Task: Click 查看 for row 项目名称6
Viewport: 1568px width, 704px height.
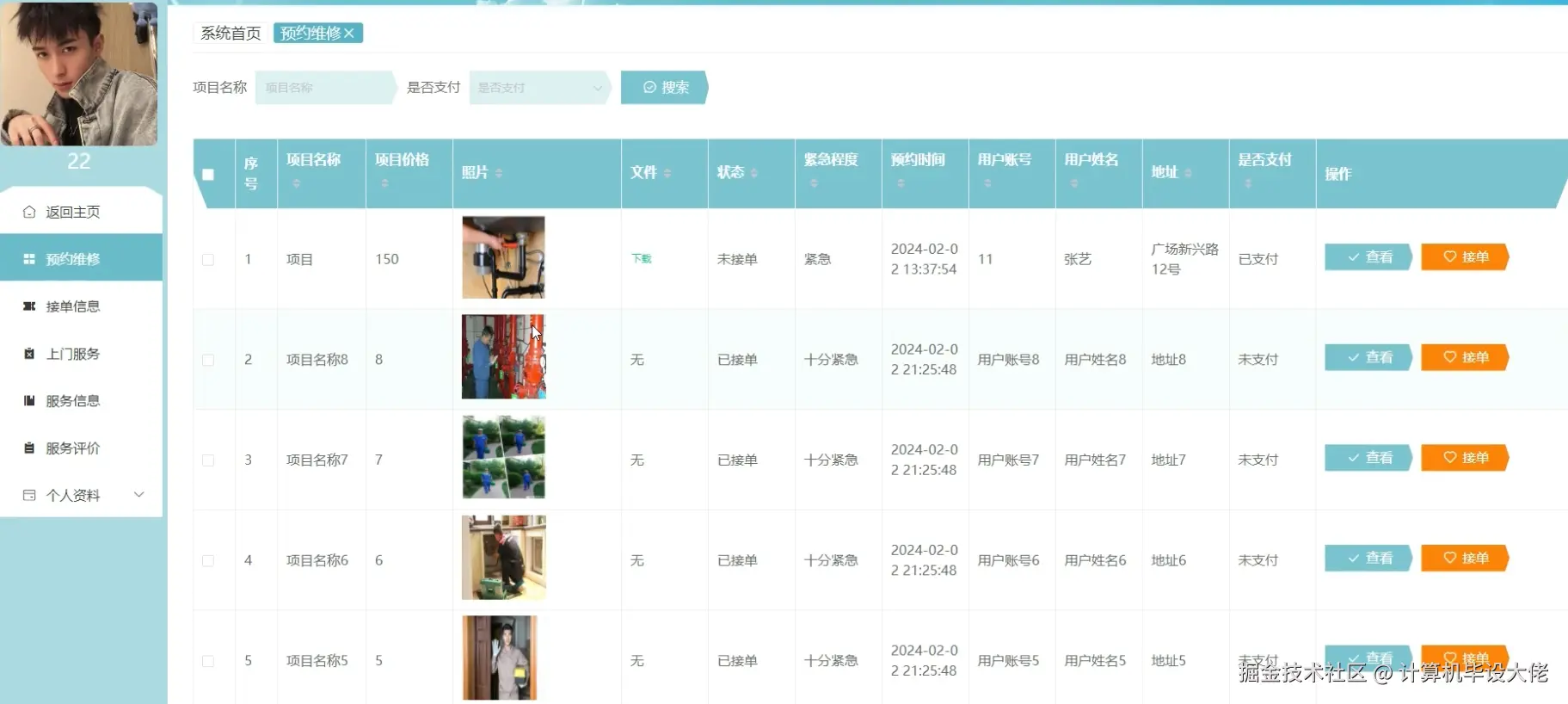Action: pyautogui.click(x=1368, y=559)
